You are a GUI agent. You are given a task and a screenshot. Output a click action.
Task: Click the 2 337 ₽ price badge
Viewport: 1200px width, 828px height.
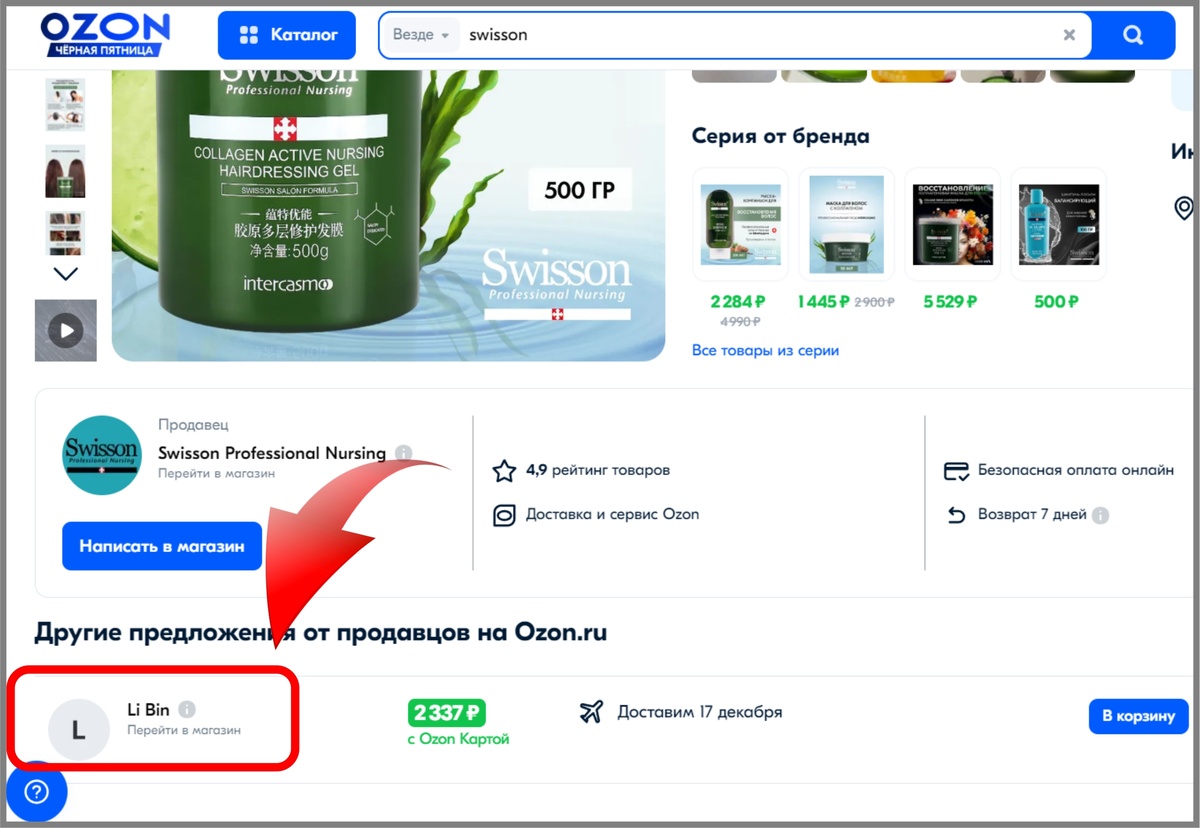(446, 713)
